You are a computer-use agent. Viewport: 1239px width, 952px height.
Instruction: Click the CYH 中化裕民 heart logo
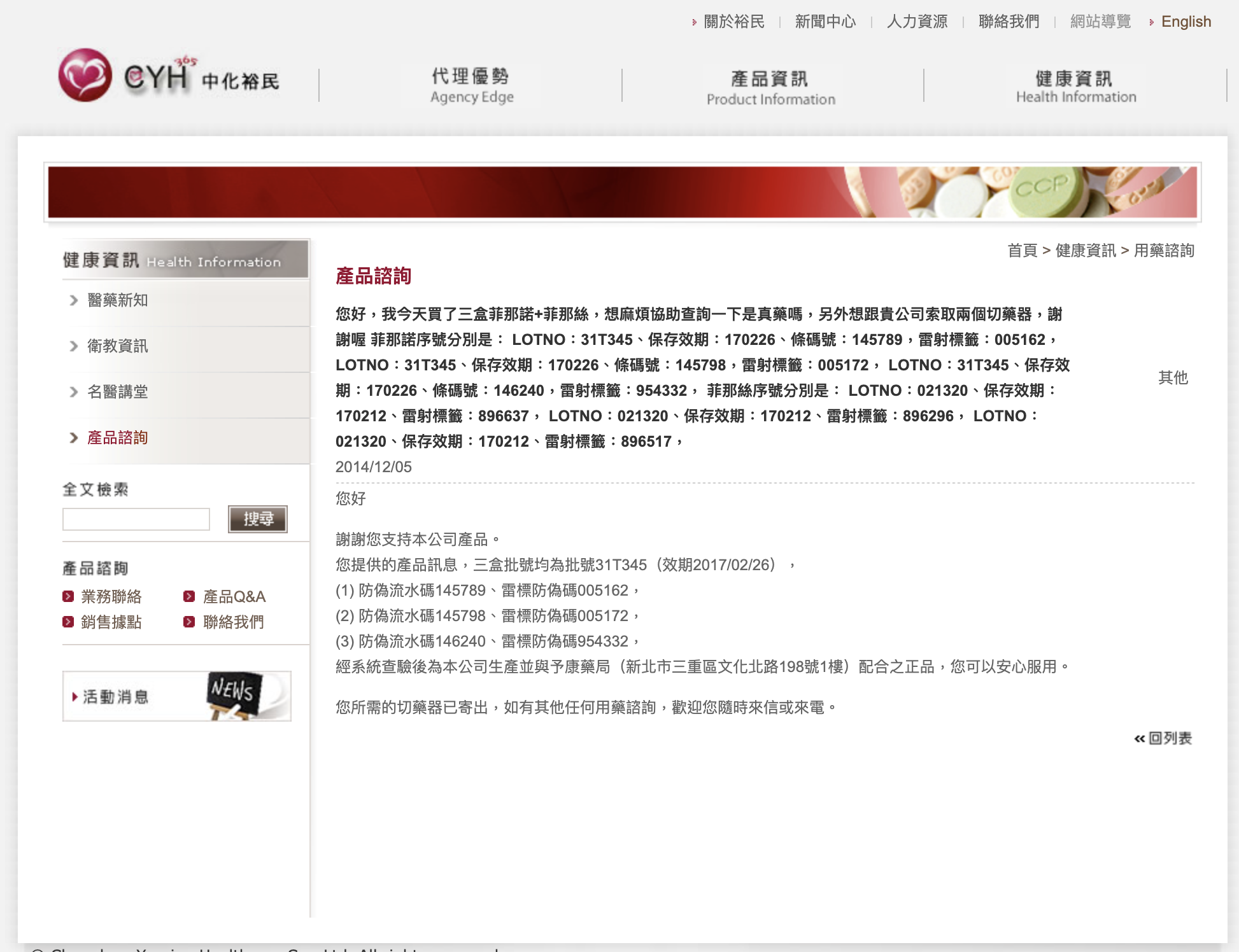(x=169, y=76)
